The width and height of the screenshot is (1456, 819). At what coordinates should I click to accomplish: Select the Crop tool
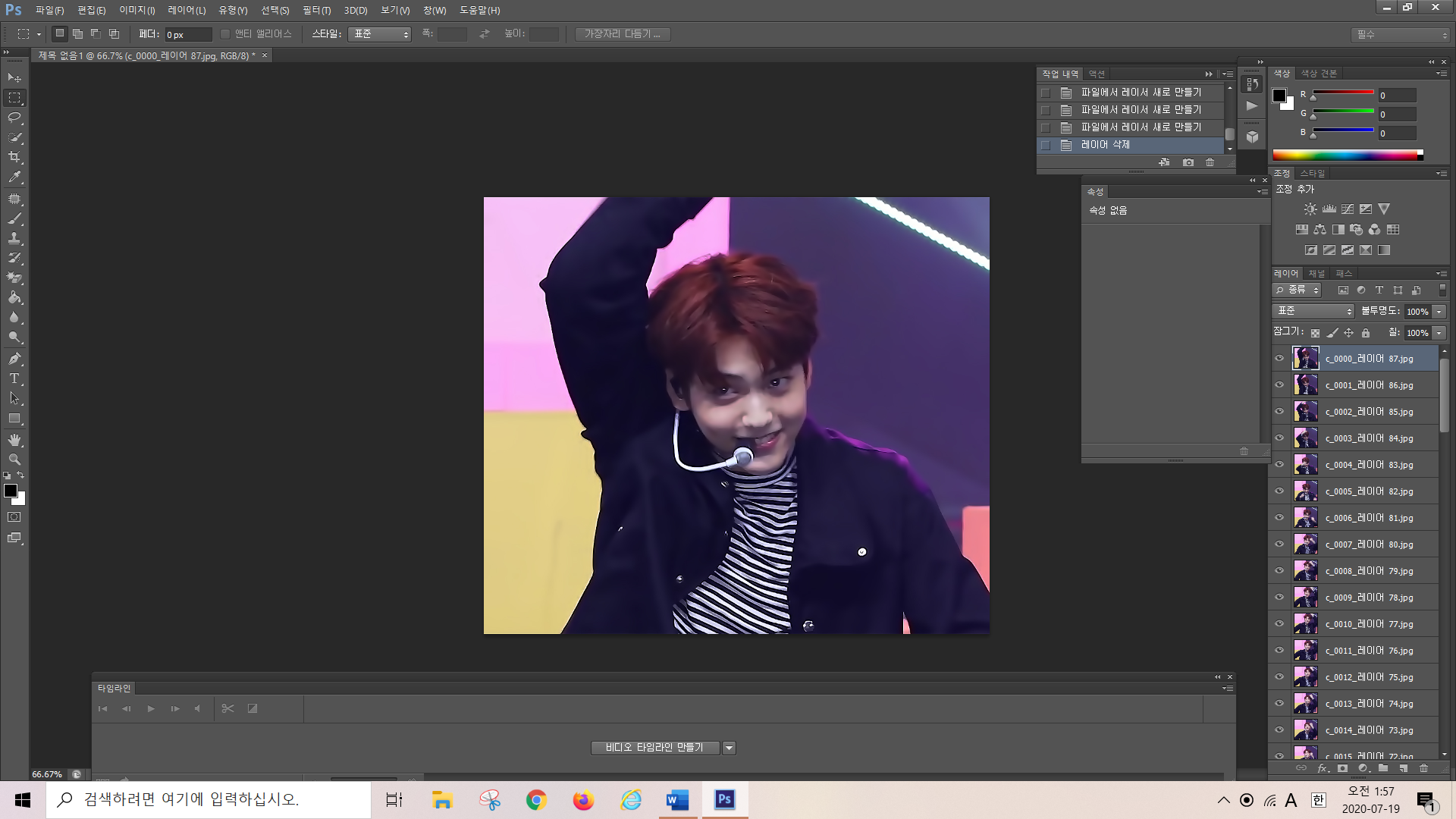click(14, 157)
